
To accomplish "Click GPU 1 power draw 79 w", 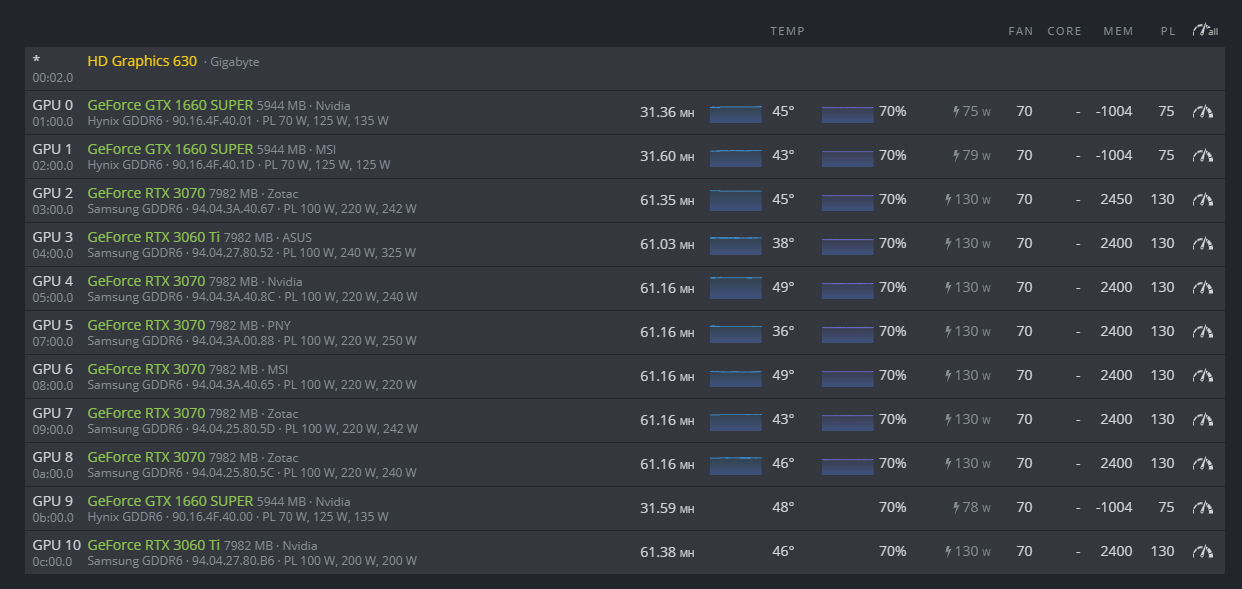I will pos(971,156).
